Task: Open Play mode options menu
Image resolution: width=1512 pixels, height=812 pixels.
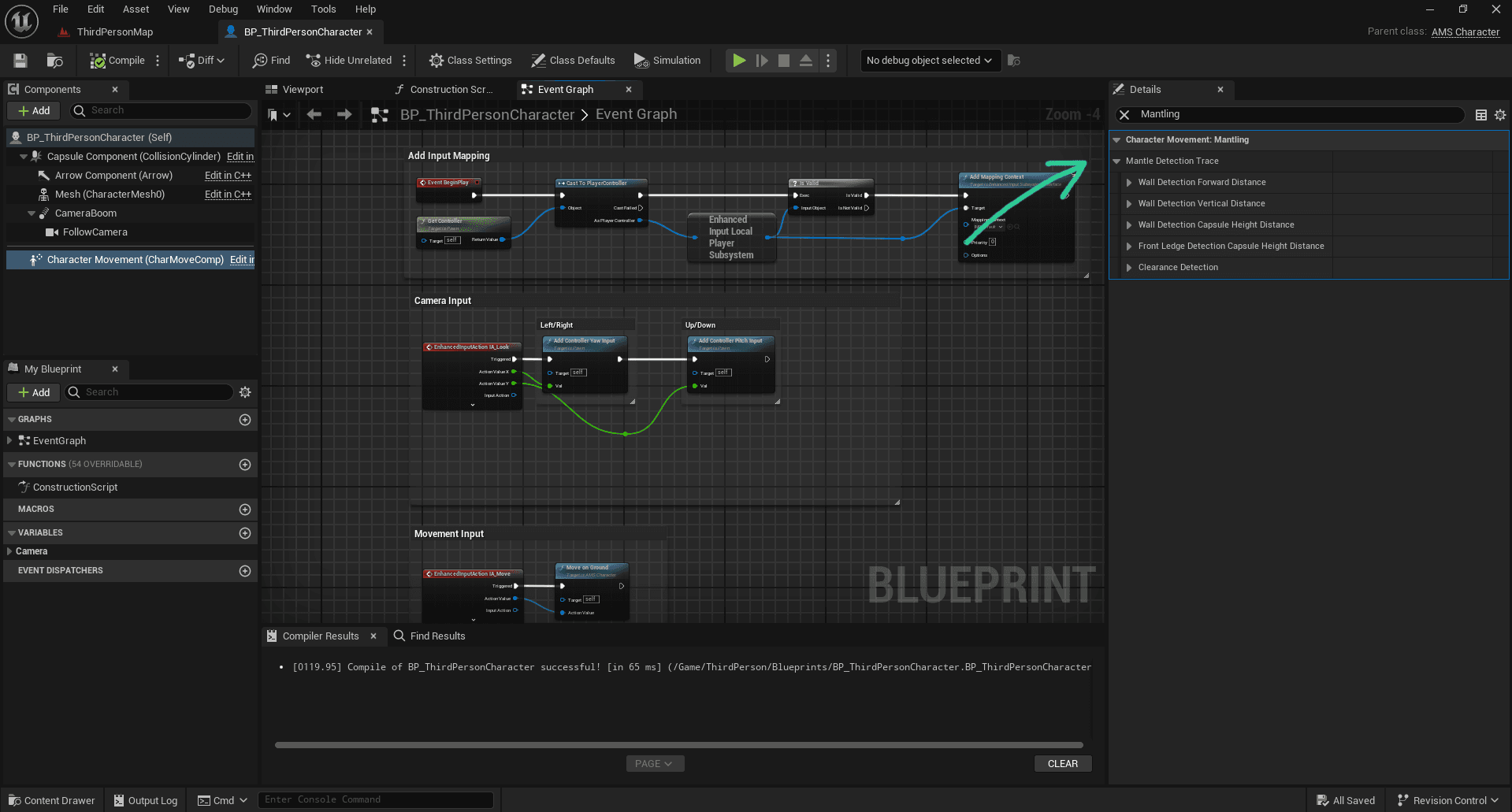Action: [x=828, y=61]
